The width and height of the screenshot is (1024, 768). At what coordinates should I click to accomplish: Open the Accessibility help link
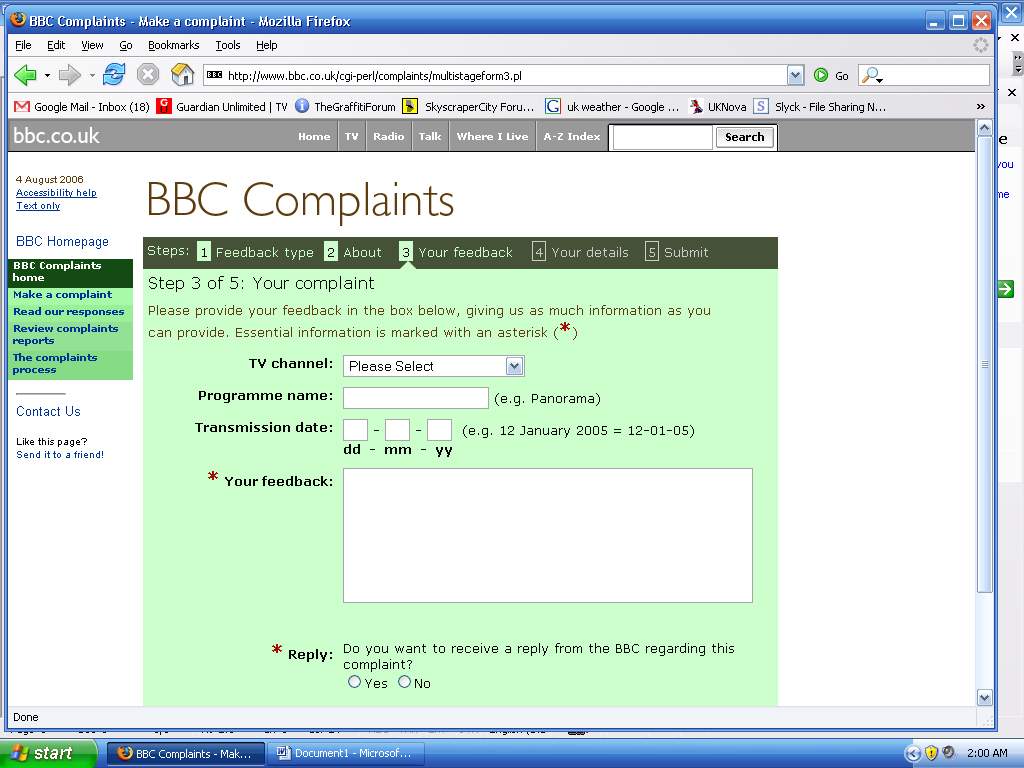56,193
